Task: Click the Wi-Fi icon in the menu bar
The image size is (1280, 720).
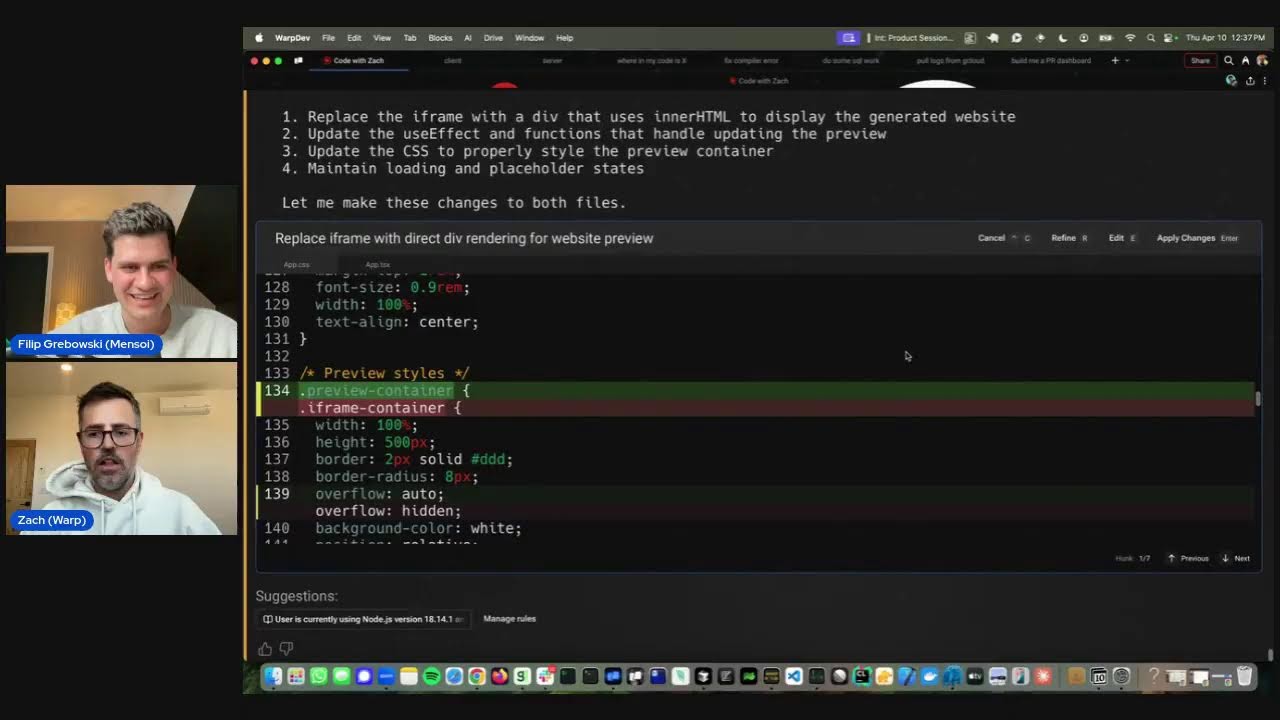Action: coord(1130,38)
